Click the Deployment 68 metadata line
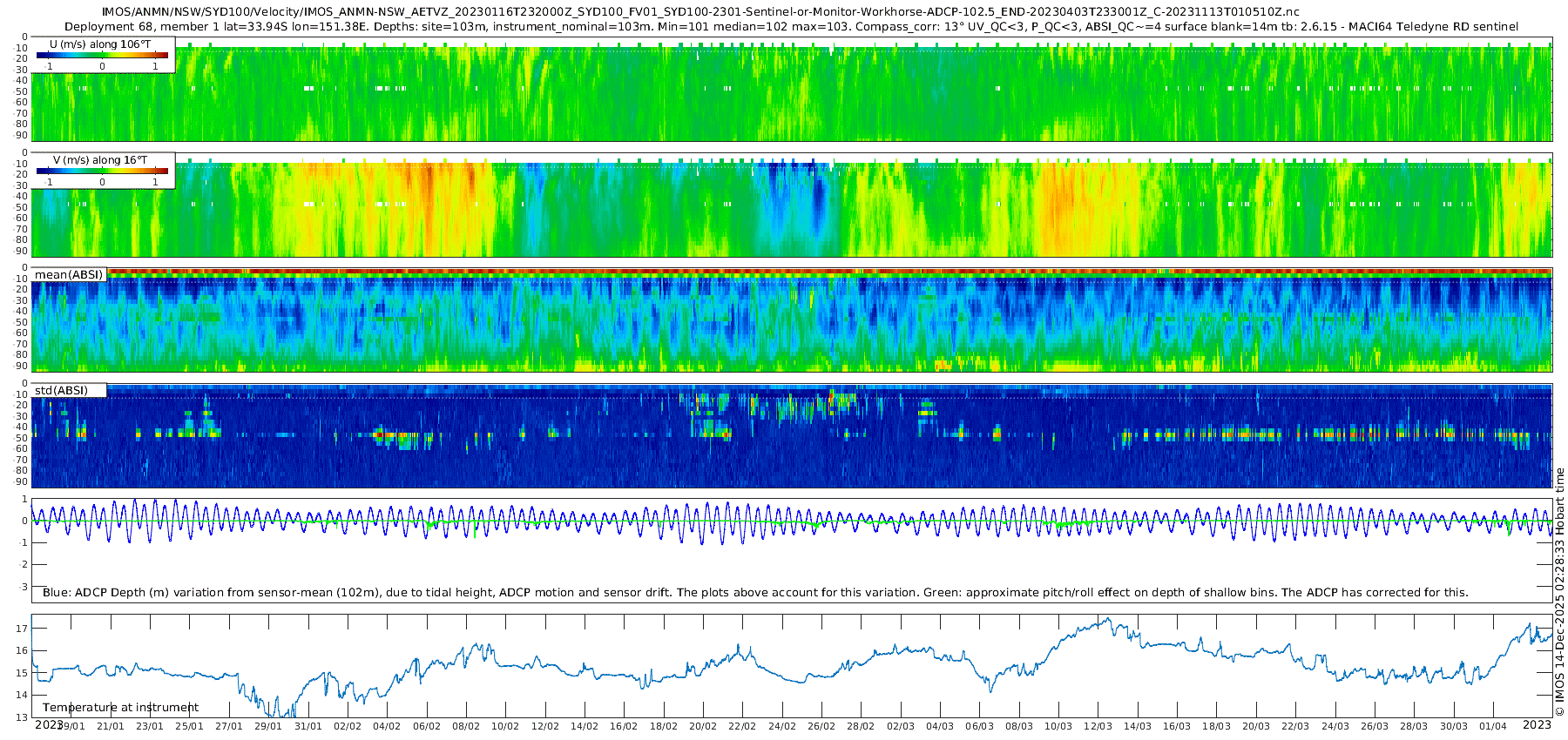This screenshot has height=740, width=1568. point(791,27)
